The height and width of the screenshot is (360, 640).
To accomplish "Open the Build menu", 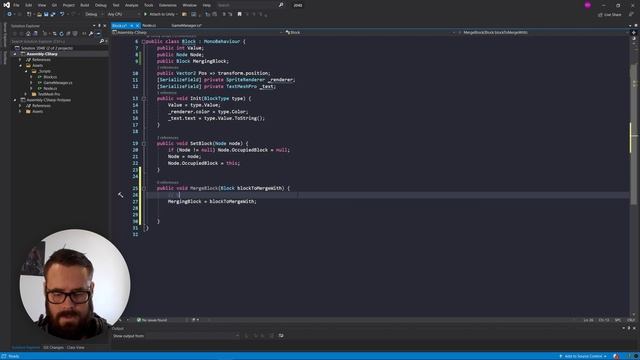I will click(84, 5).
